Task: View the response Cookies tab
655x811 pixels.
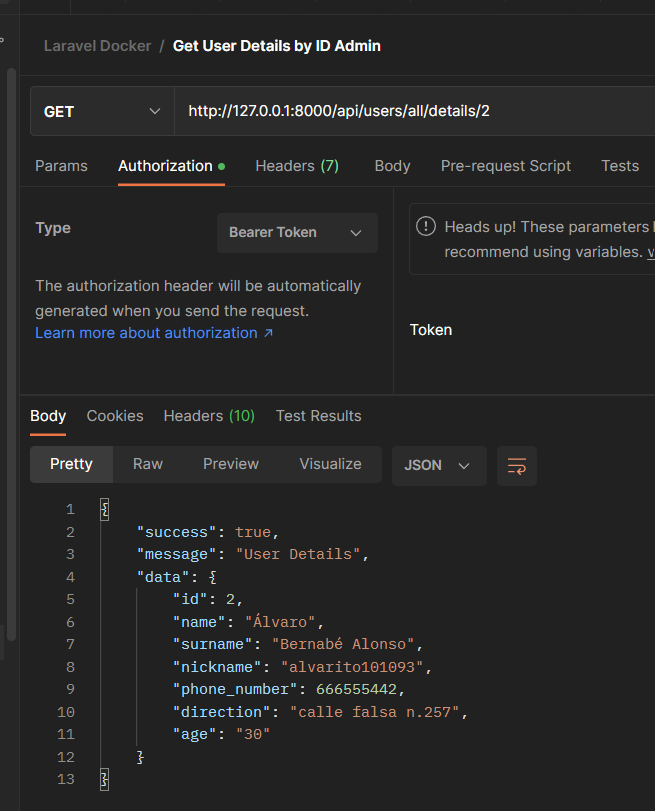Action: click(114, 416)
